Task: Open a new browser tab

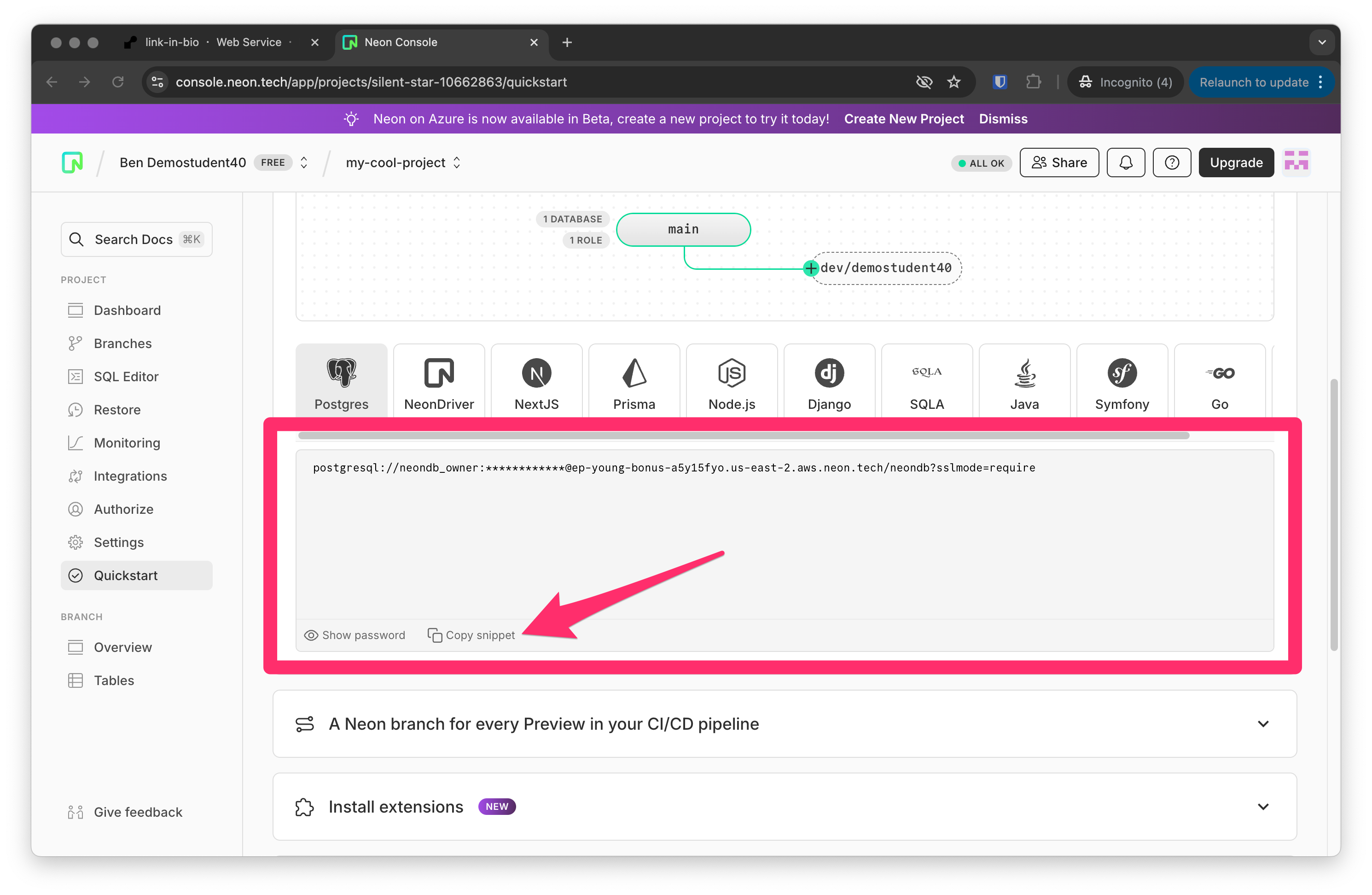Action: pyautogui.click(x=567, y=42)
